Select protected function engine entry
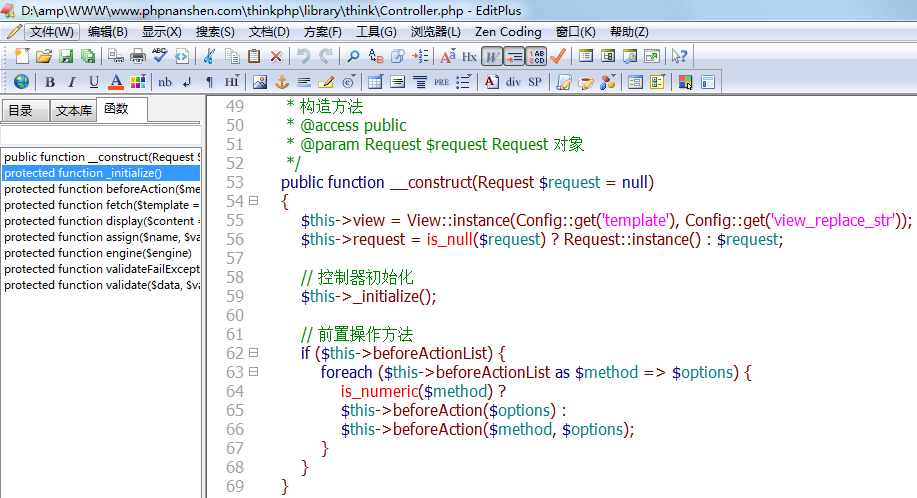 point(101,253)
